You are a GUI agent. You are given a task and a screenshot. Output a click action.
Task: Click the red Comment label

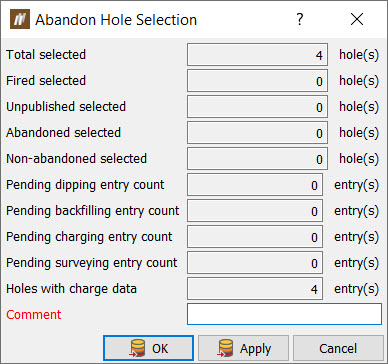click(x=34, y=314)
